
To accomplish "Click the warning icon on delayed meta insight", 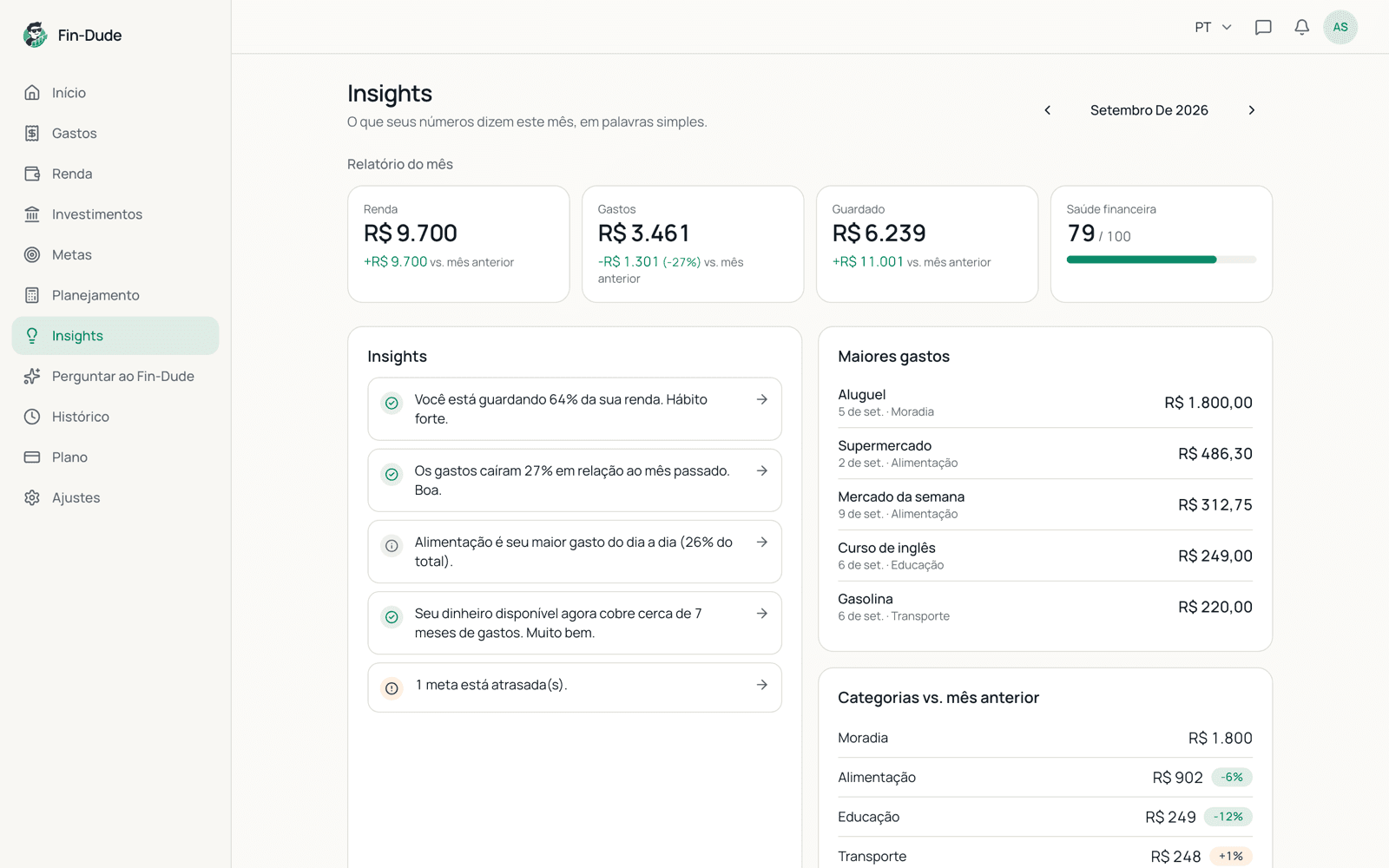I will (392, 688).
